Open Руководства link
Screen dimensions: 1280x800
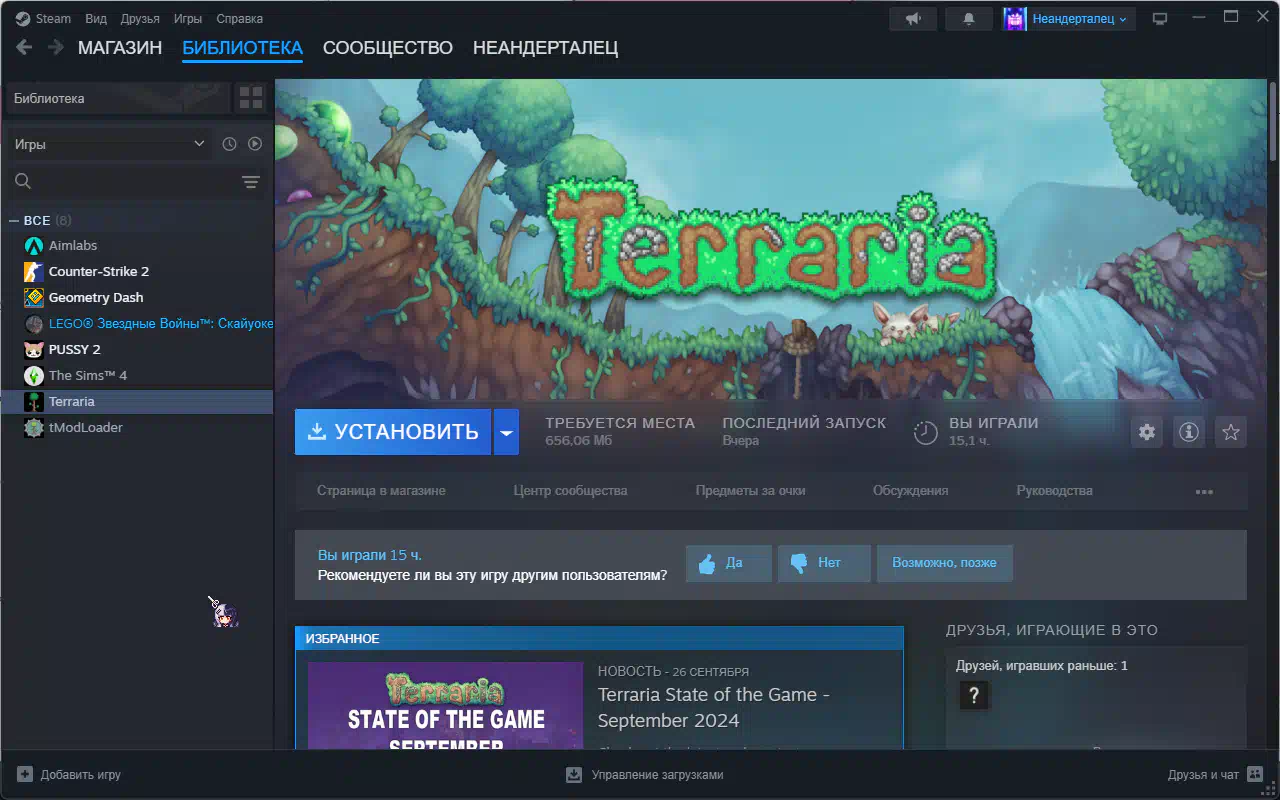coord(1054,491)
